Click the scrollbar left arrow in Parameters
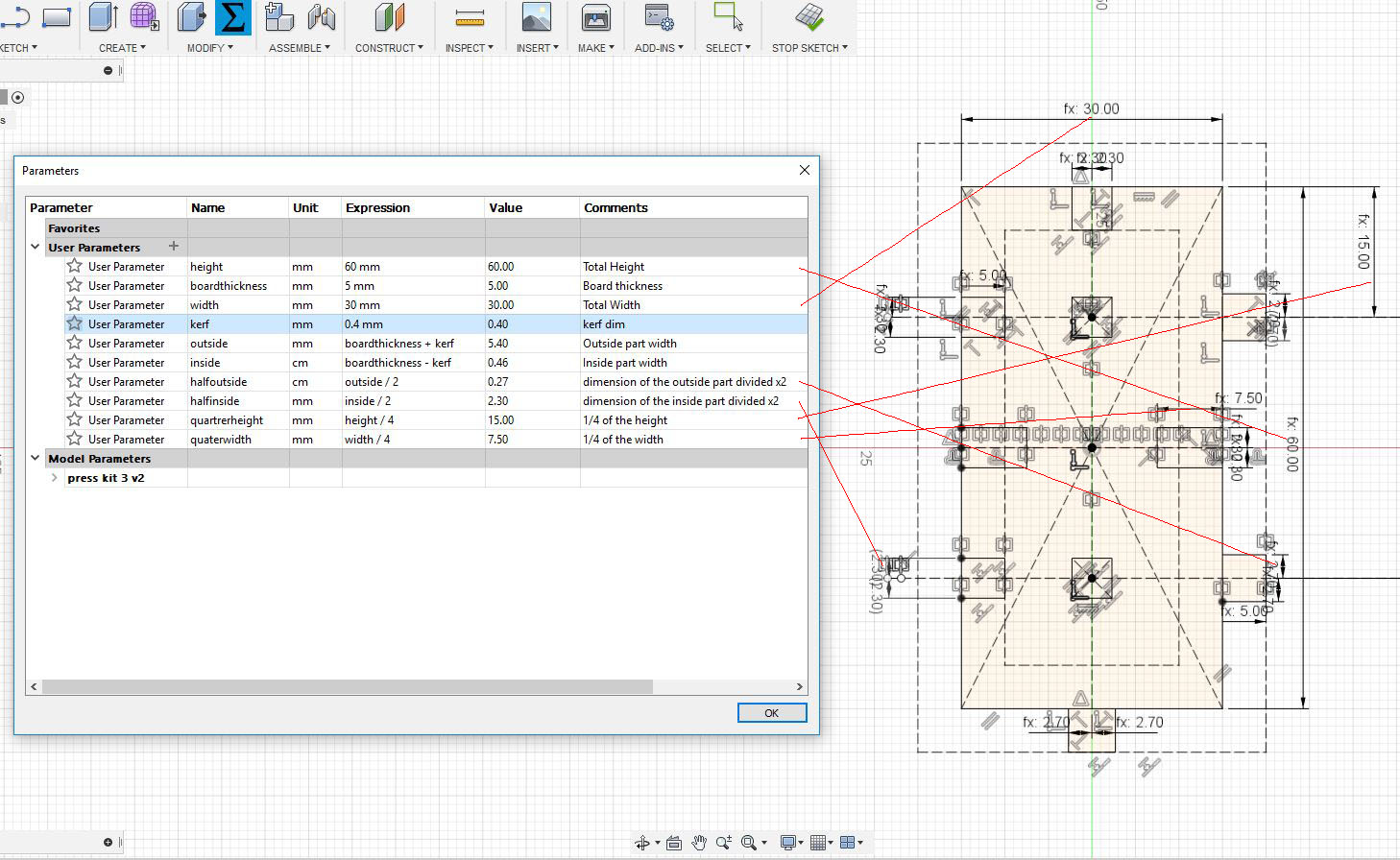1400x860 pixels. 35,686
